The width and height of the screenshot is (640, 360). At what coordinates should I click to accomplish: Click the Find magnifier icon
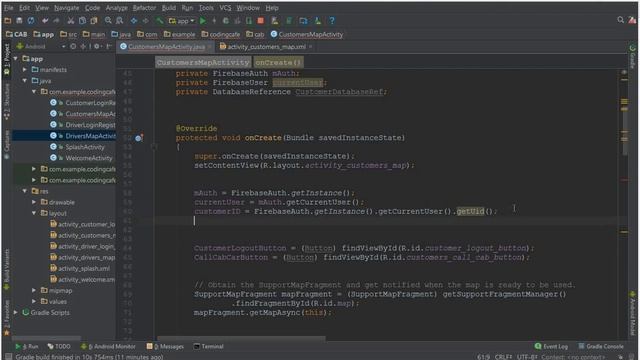point(108,20)
